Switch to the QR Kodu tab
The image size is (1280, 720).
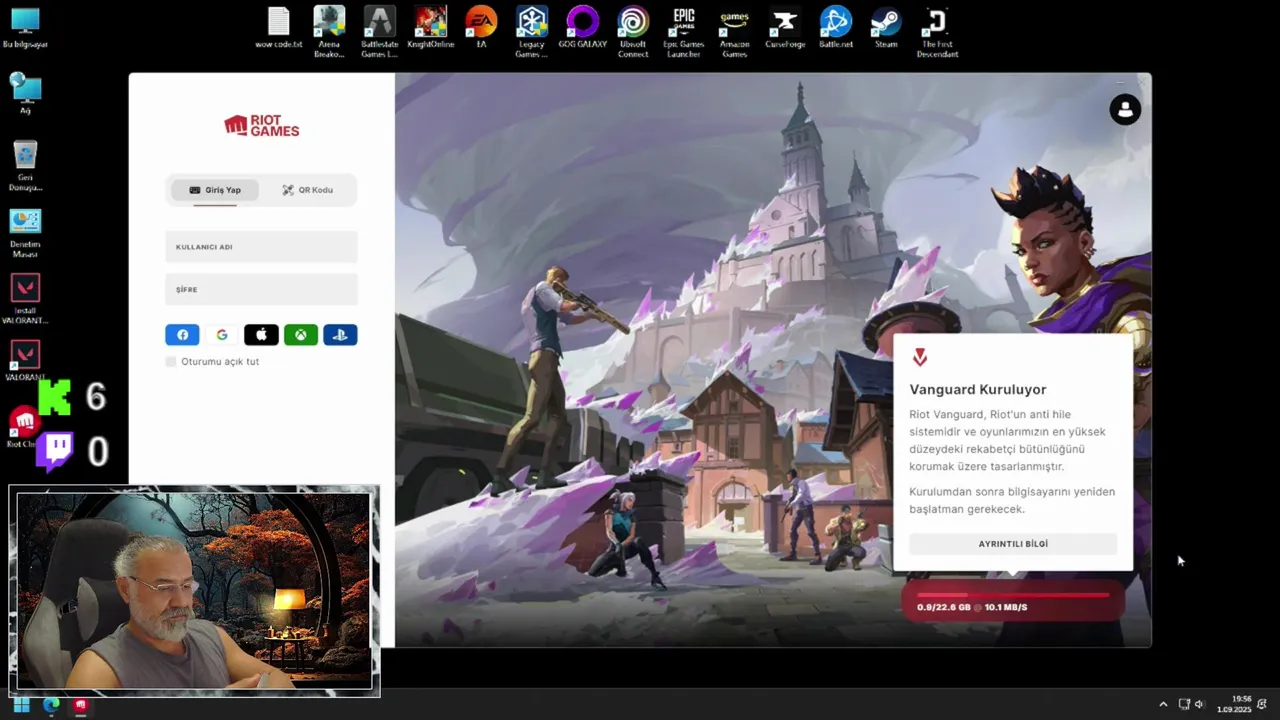tap(307, 190)
